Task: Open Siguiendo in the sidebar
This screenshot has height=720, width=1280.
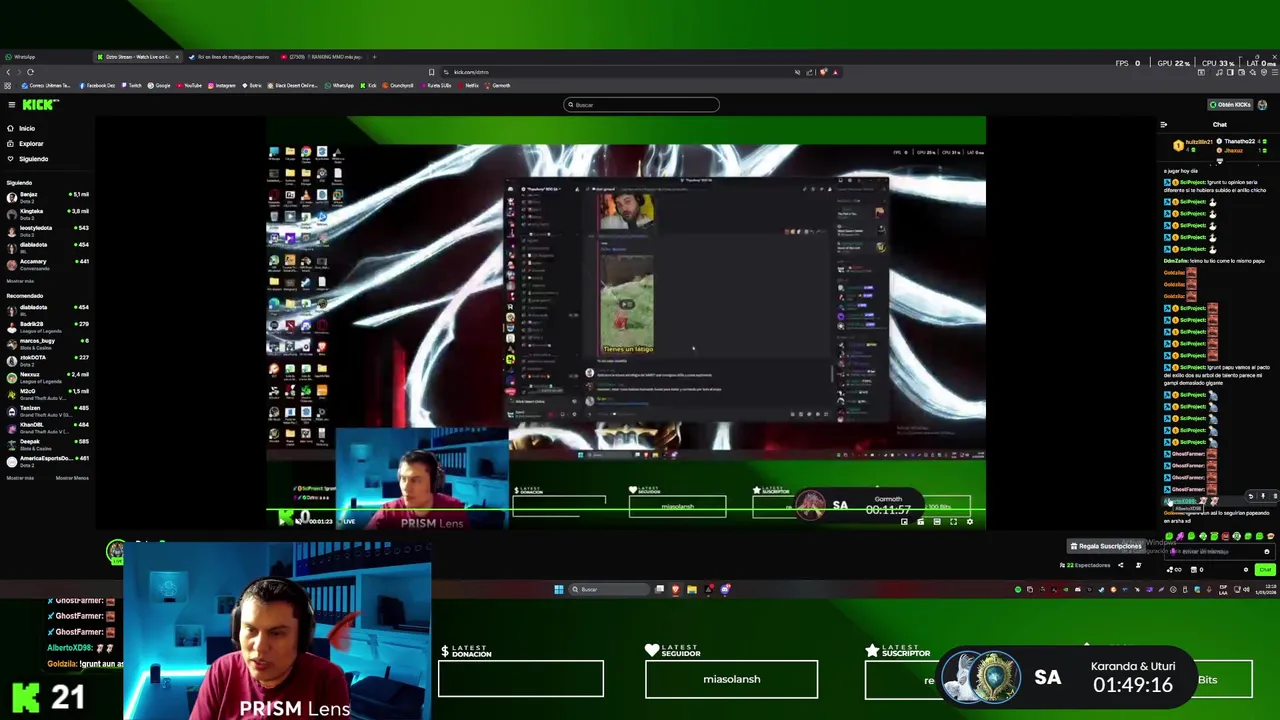Action: [x=33, y=159]
